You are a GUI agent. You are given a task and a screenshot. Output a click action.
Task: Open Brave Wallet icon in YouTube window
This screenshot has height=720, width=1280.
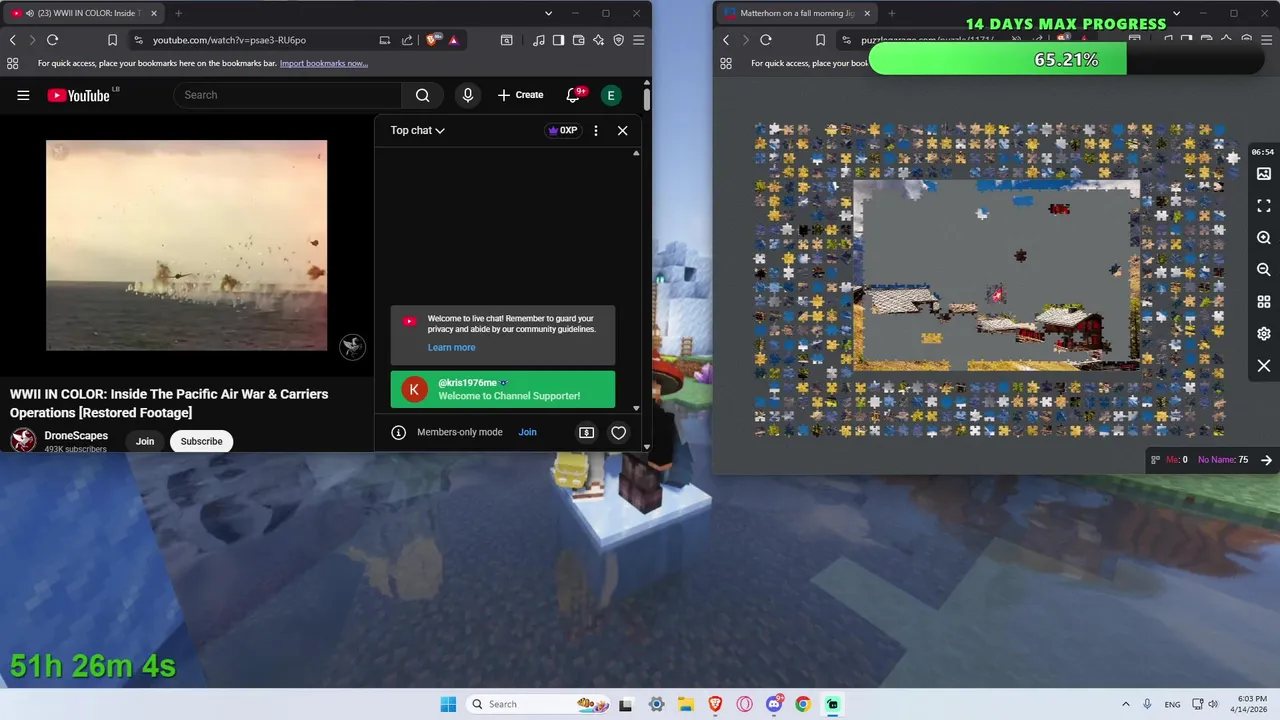click(578, 40)
